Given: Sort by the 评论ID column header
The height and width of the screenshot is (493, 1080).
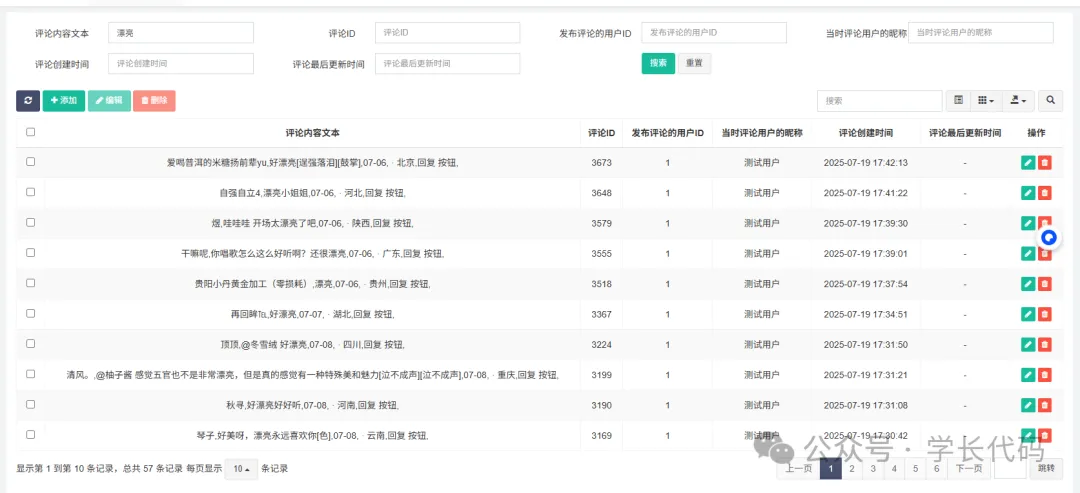Looking at the screenshot, I should pos(601,133).
